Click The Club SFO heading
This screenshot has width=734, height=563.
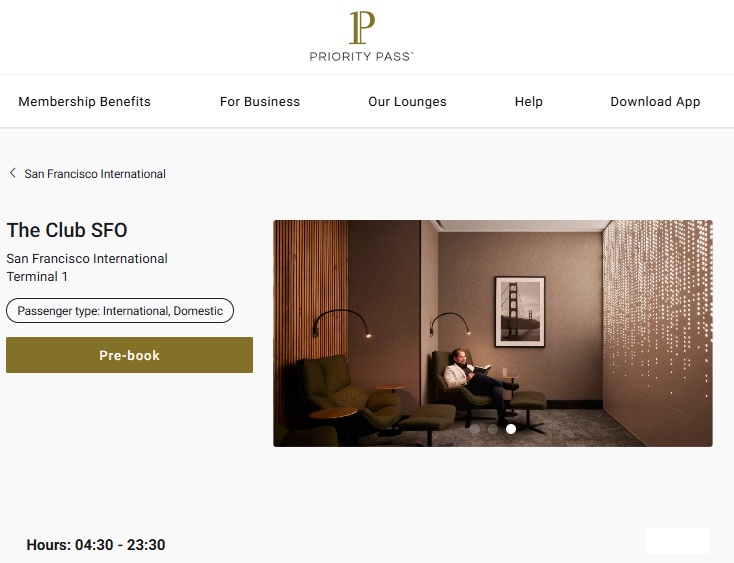[x=67, y=230]
